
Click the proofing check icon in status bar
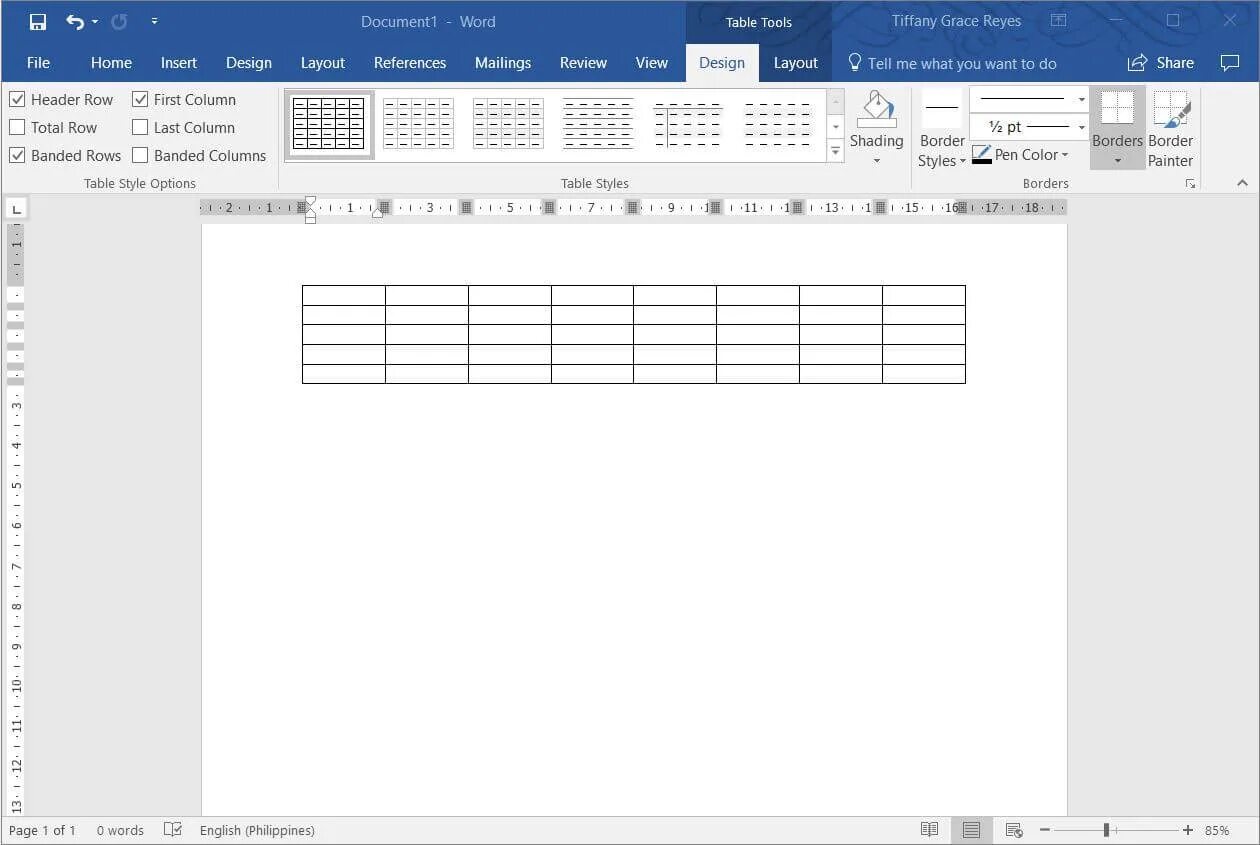tap(173, 829)
